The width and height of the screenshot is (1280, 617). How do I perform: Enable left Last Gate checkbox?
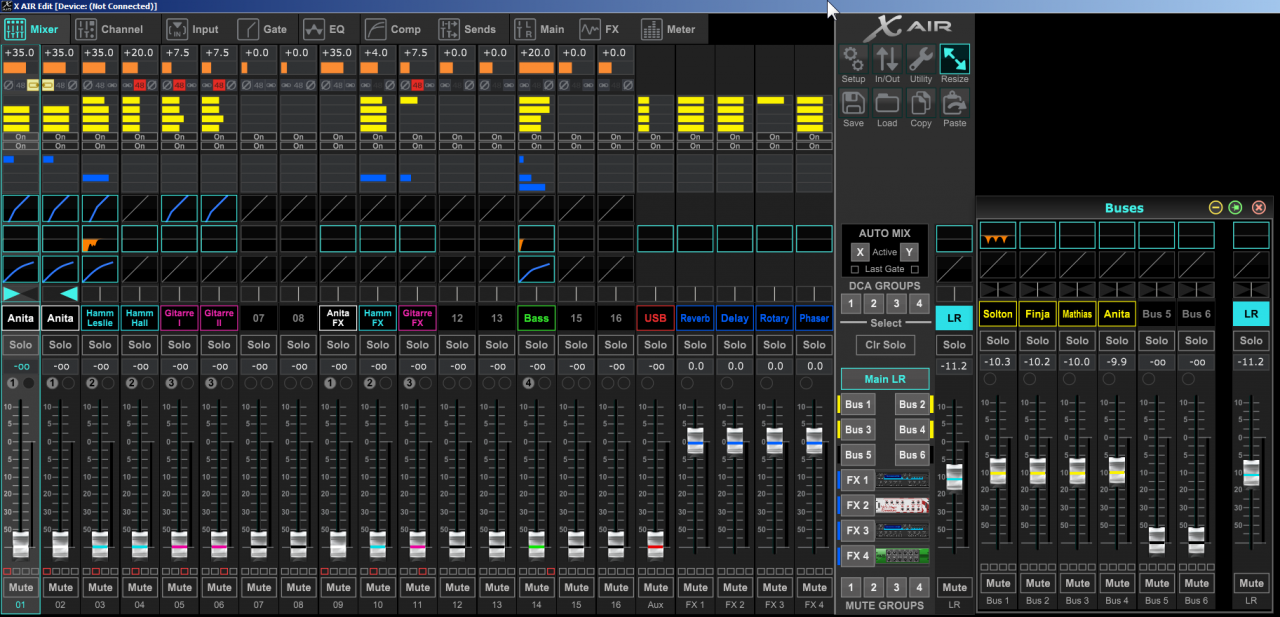click(x=854, y=269)
